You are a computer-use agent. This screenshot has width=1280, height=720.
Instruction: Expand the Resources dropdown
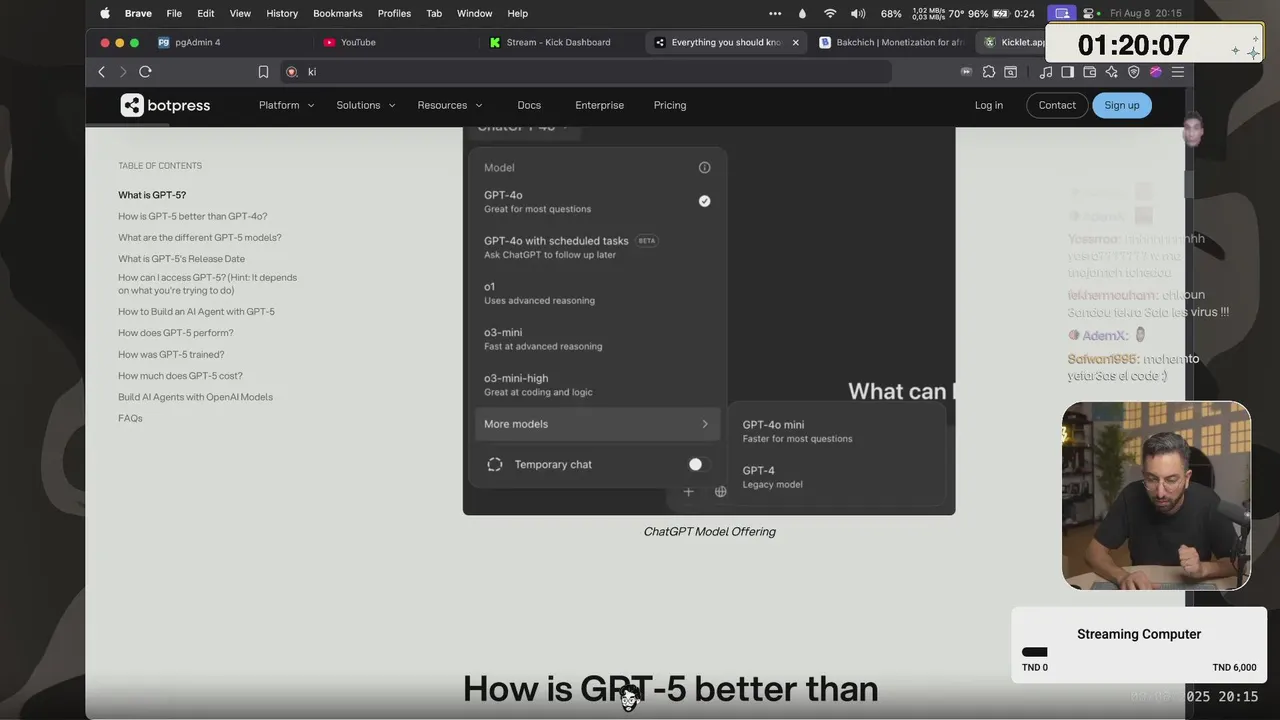(x=450, y=105)
